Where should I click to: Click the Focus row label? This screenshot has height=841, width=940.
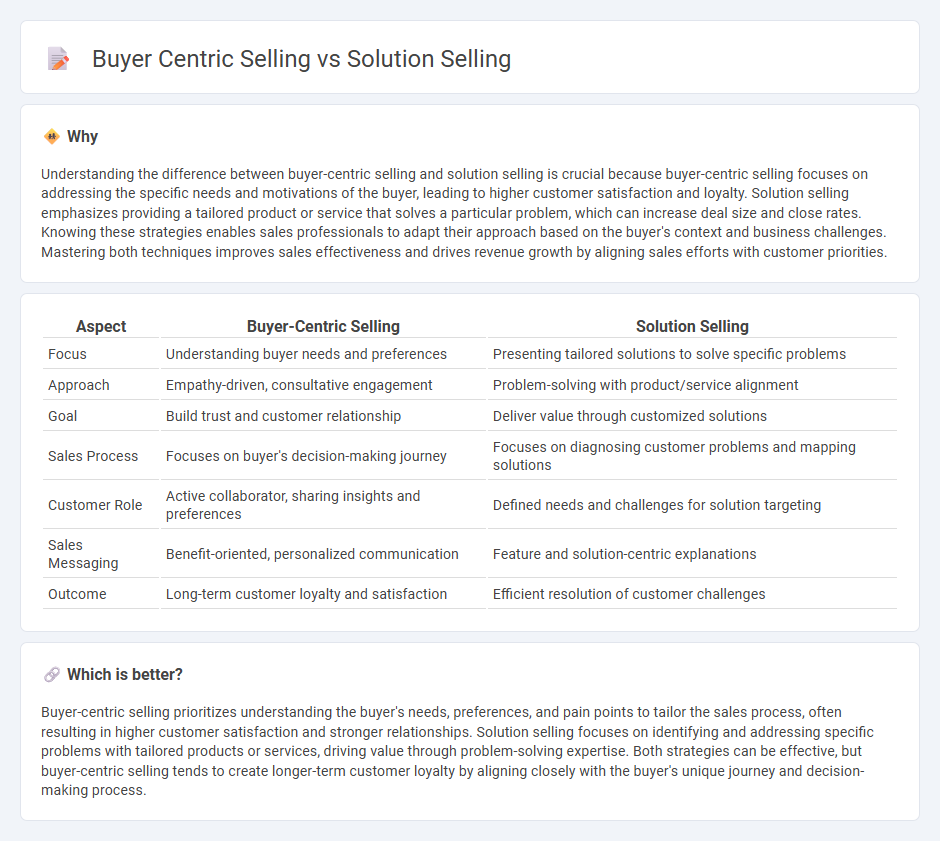pos(67,354)
